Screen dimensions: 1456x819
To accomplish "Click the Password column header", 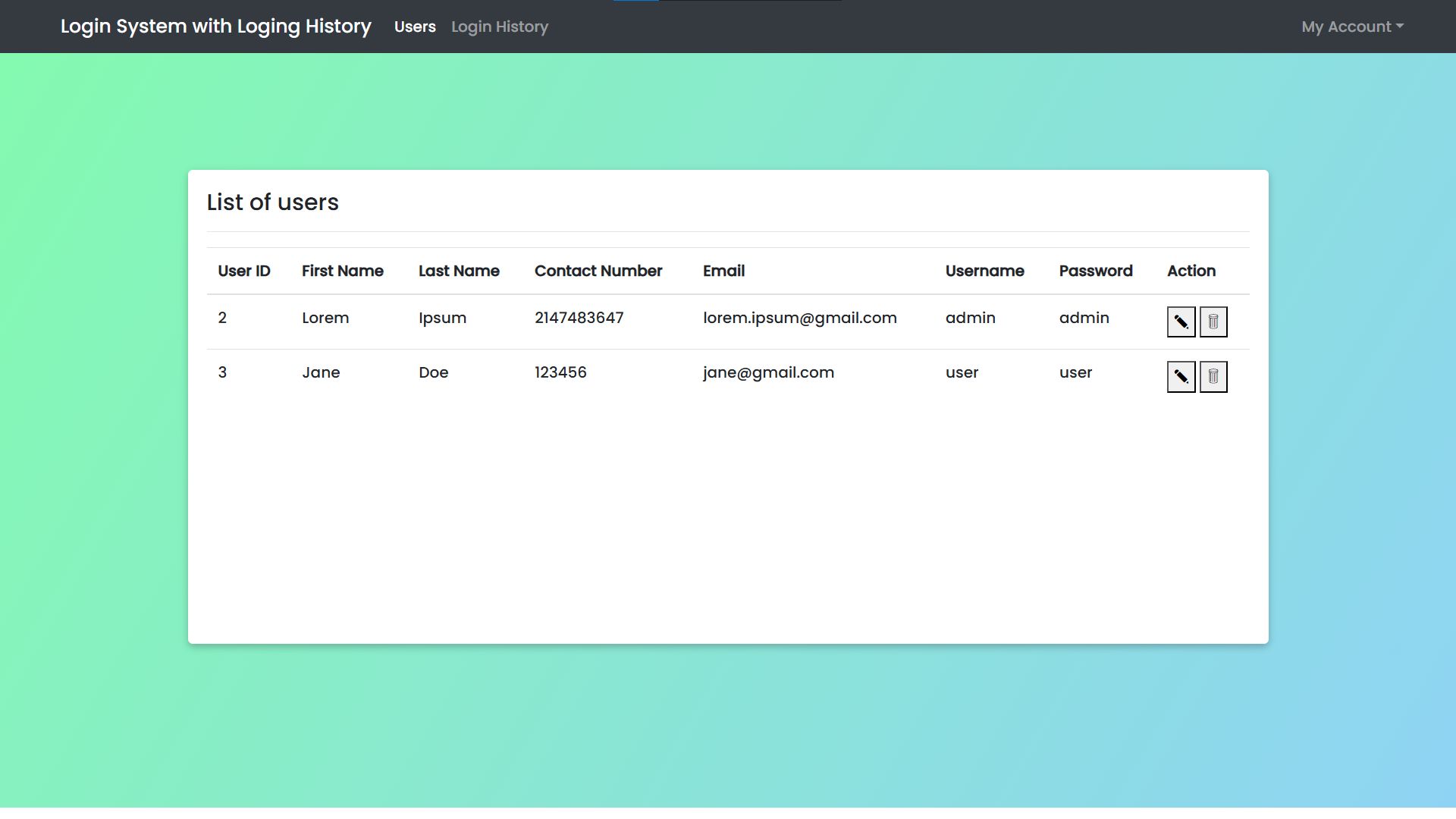I will click(x=1095, y=271).
